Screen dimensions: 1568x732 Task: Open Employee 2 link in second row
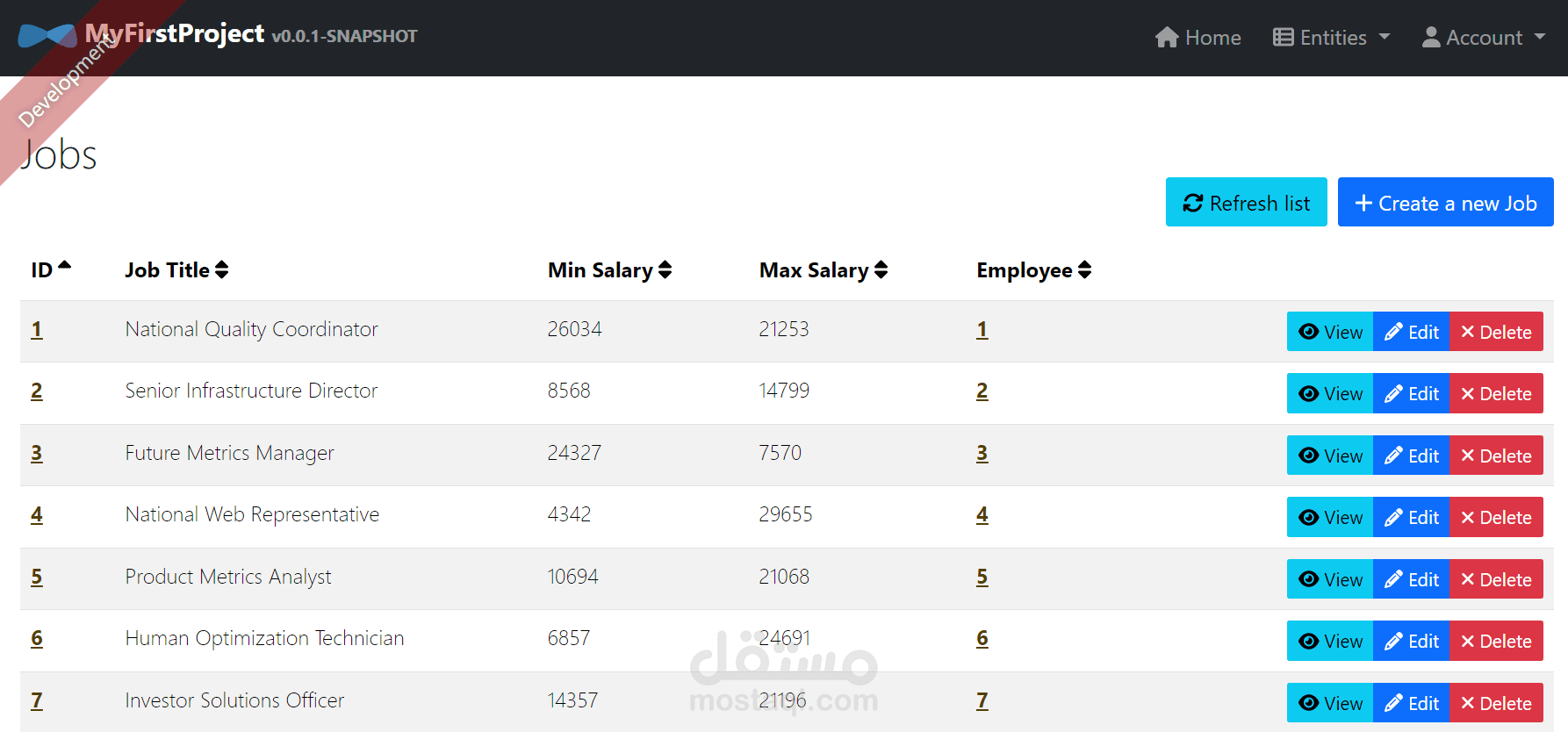(982, 391)
